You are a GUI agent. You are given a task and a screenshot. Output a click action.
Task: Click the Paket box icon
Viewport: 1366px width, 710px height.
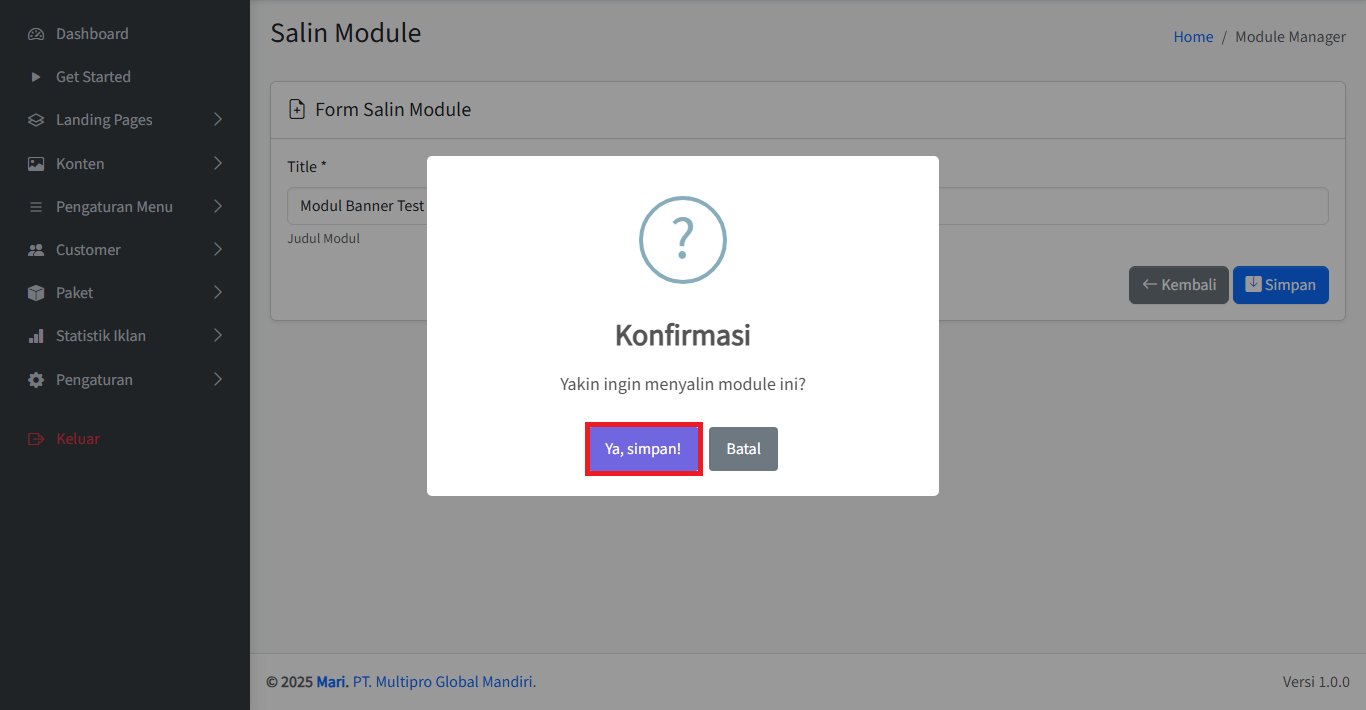[x=36, y=293]
